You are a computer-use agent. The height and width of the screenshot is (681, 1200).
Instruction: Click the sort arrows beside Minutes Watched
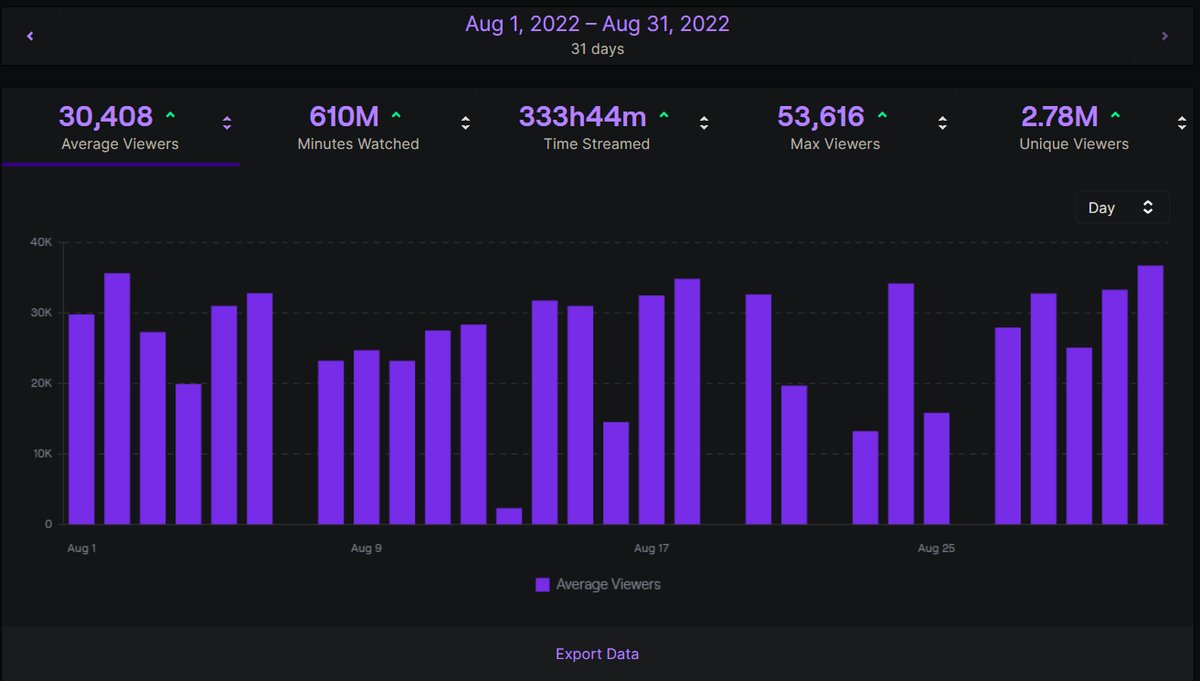click(465, 122)
